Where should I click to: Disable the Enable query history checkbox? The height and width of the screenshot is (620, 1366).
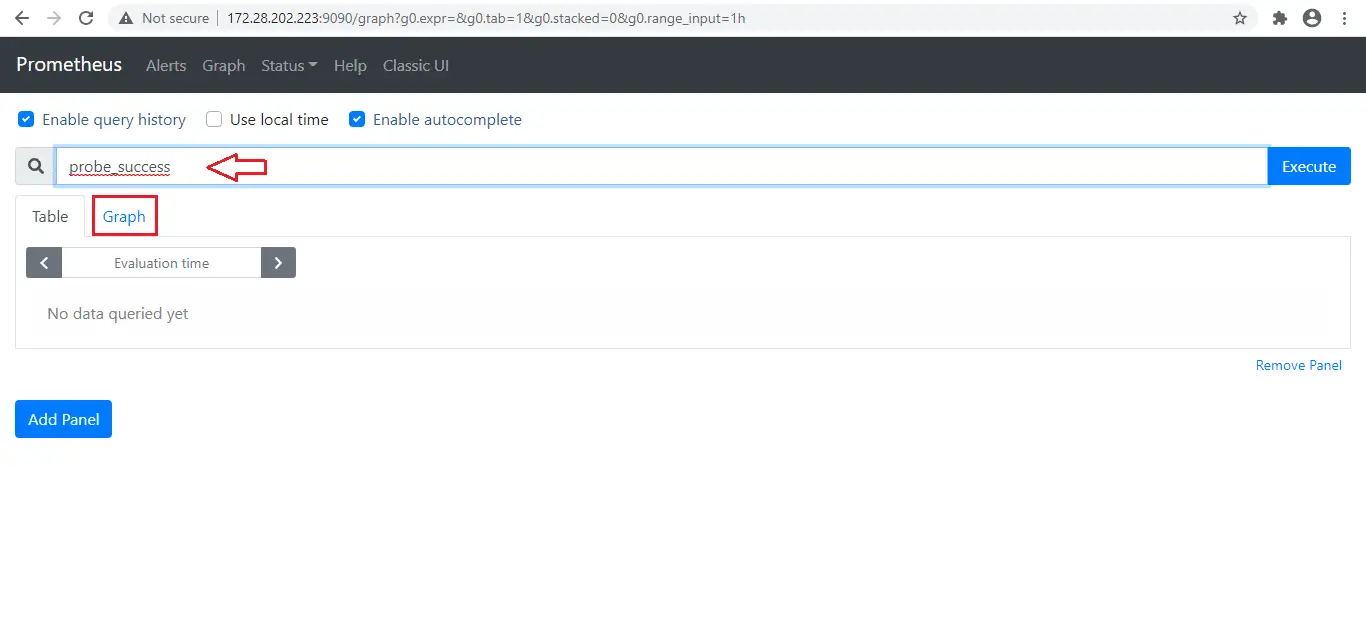tap(26, 119)
